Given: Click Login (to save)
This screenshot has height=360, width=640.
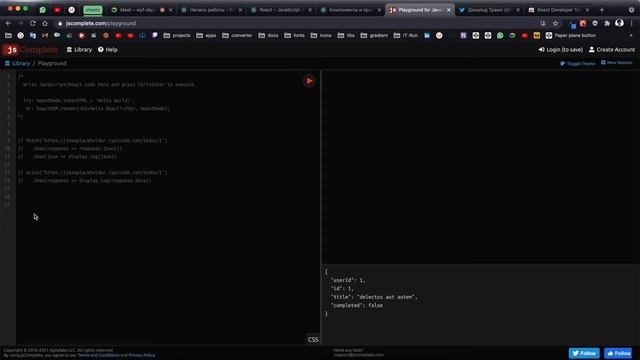Looking at the screenshot, I should (560, 49).
